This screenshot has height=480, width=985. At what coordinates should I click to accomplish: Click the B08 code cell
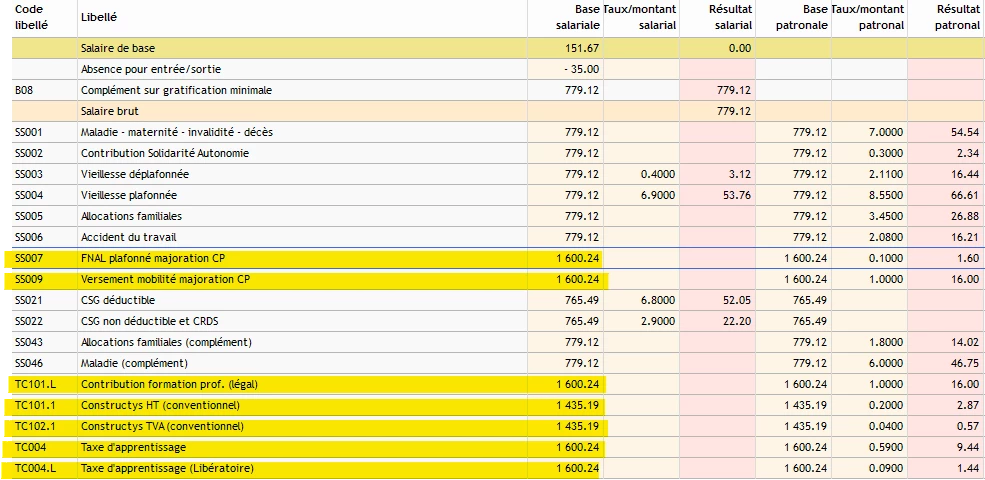tap(25, 90)
